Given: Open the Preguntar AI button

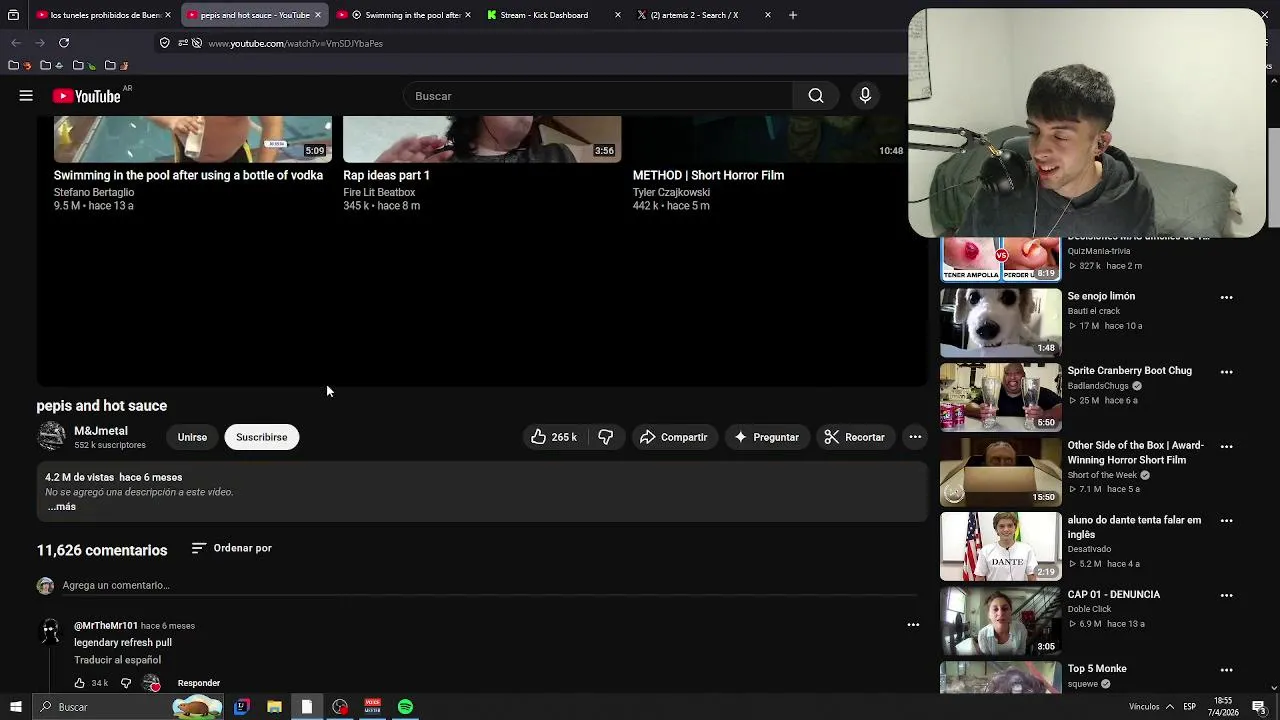Looking at the screenshot, I should [766, 437].
